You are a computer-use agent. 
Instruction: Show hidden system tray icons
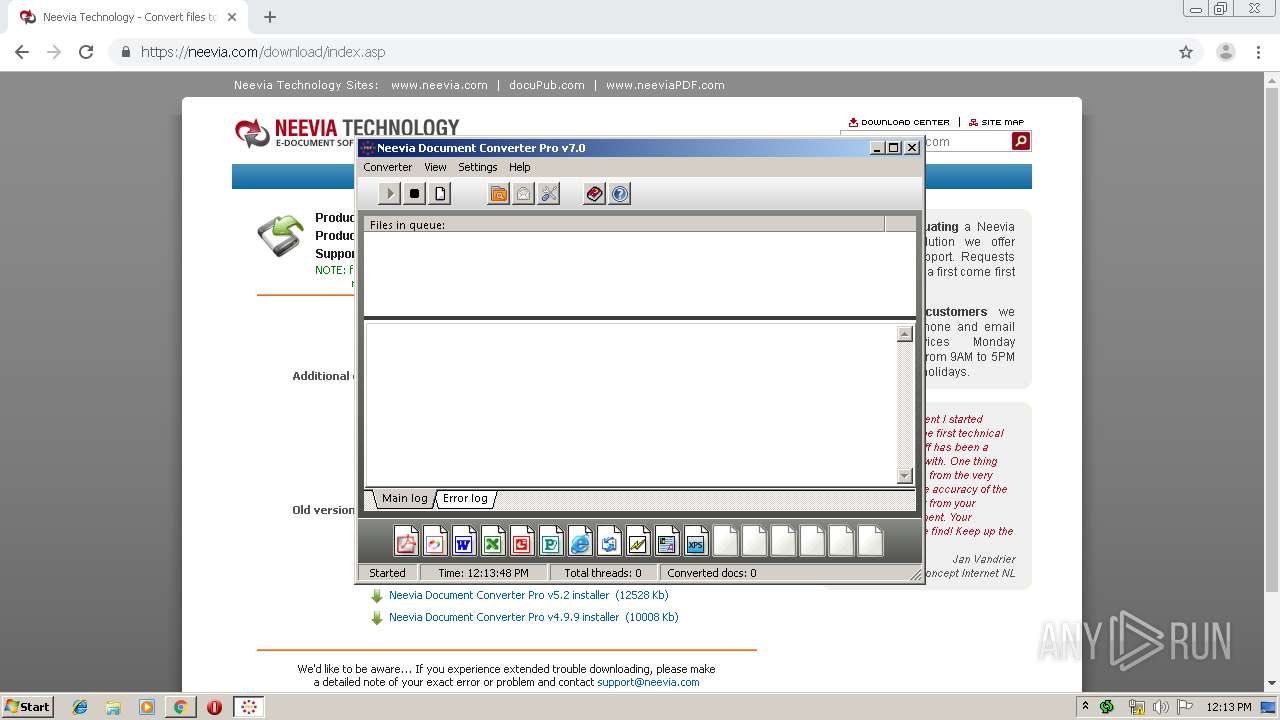click(1085, 706)
